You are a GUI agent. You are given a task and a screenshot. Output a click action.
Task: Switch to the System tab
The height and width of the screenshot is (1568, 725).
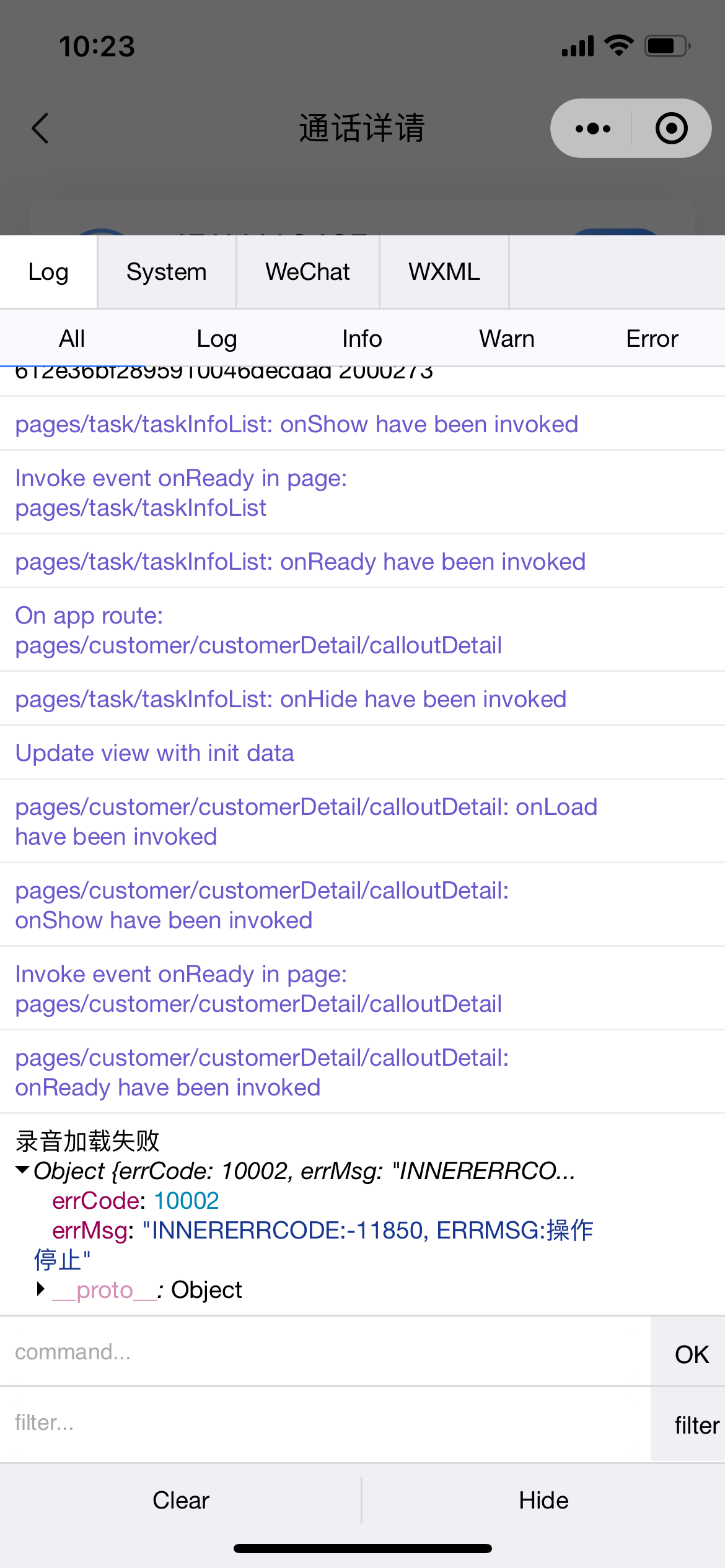(x=166, y=272)
